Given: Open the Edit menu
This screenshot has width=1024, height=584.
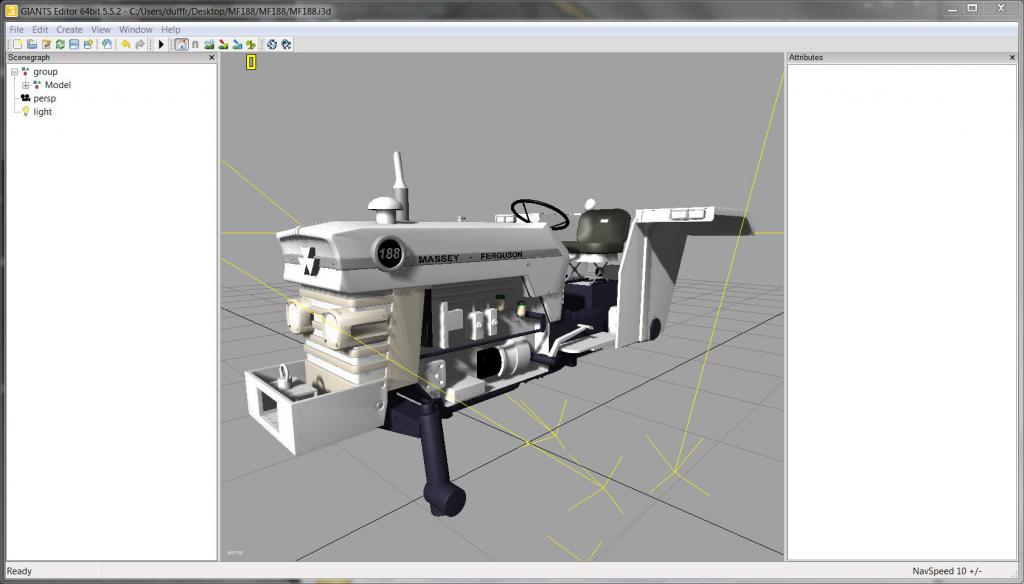Looking at the screenshot, I should coord(40,29).
